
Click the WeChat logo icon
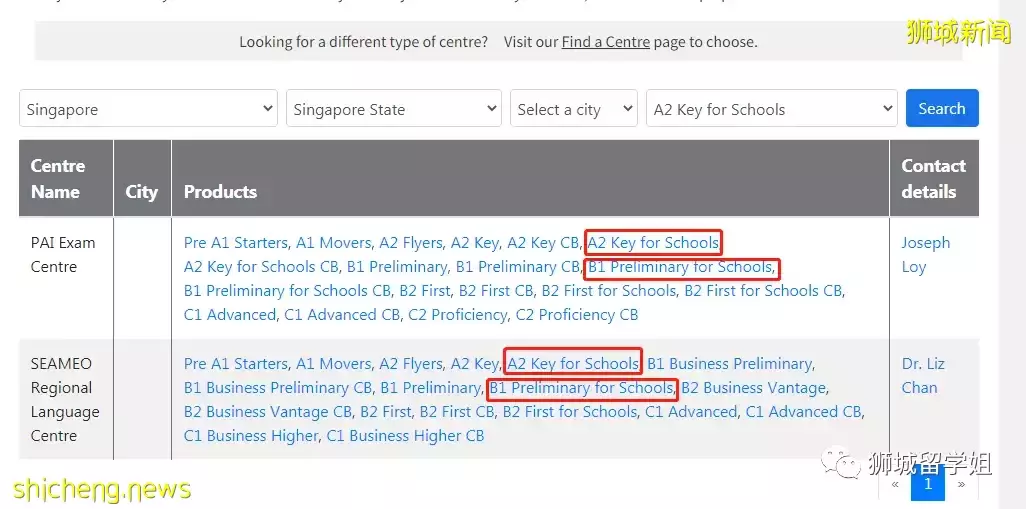(x=840, y=463)
